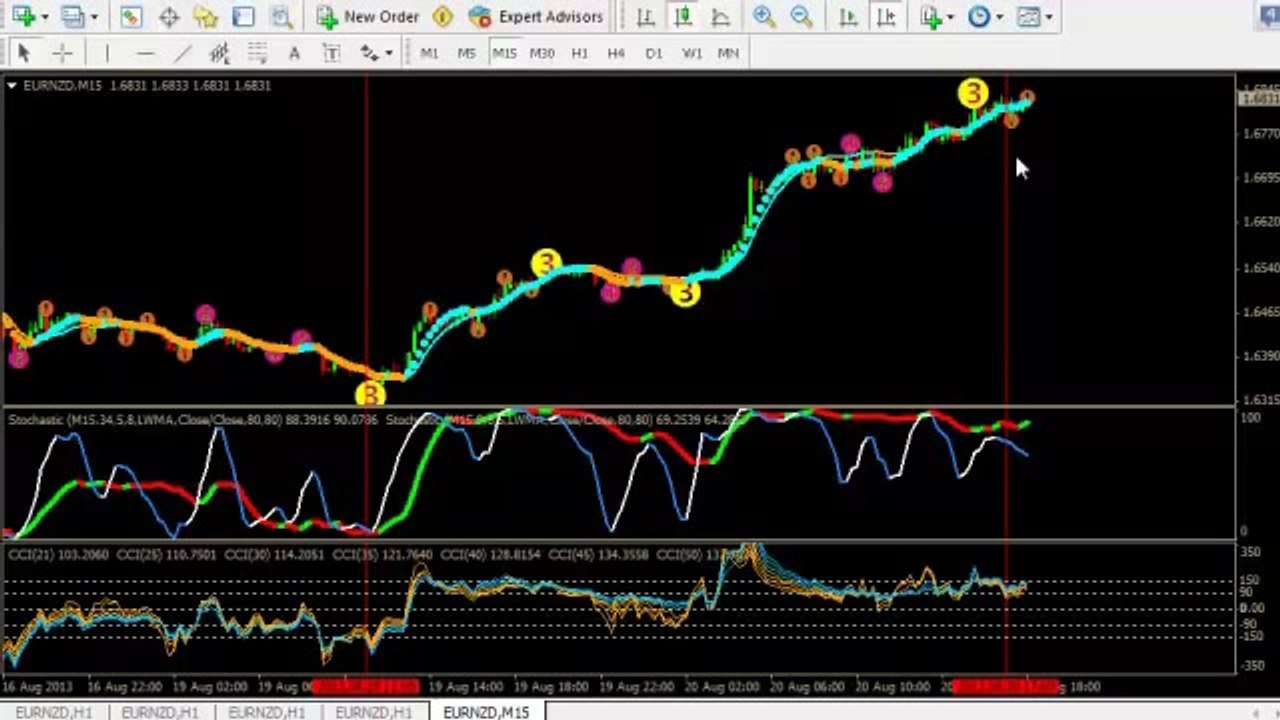
Task: Open the Profiles icon
Action: [x=72, y=16]
